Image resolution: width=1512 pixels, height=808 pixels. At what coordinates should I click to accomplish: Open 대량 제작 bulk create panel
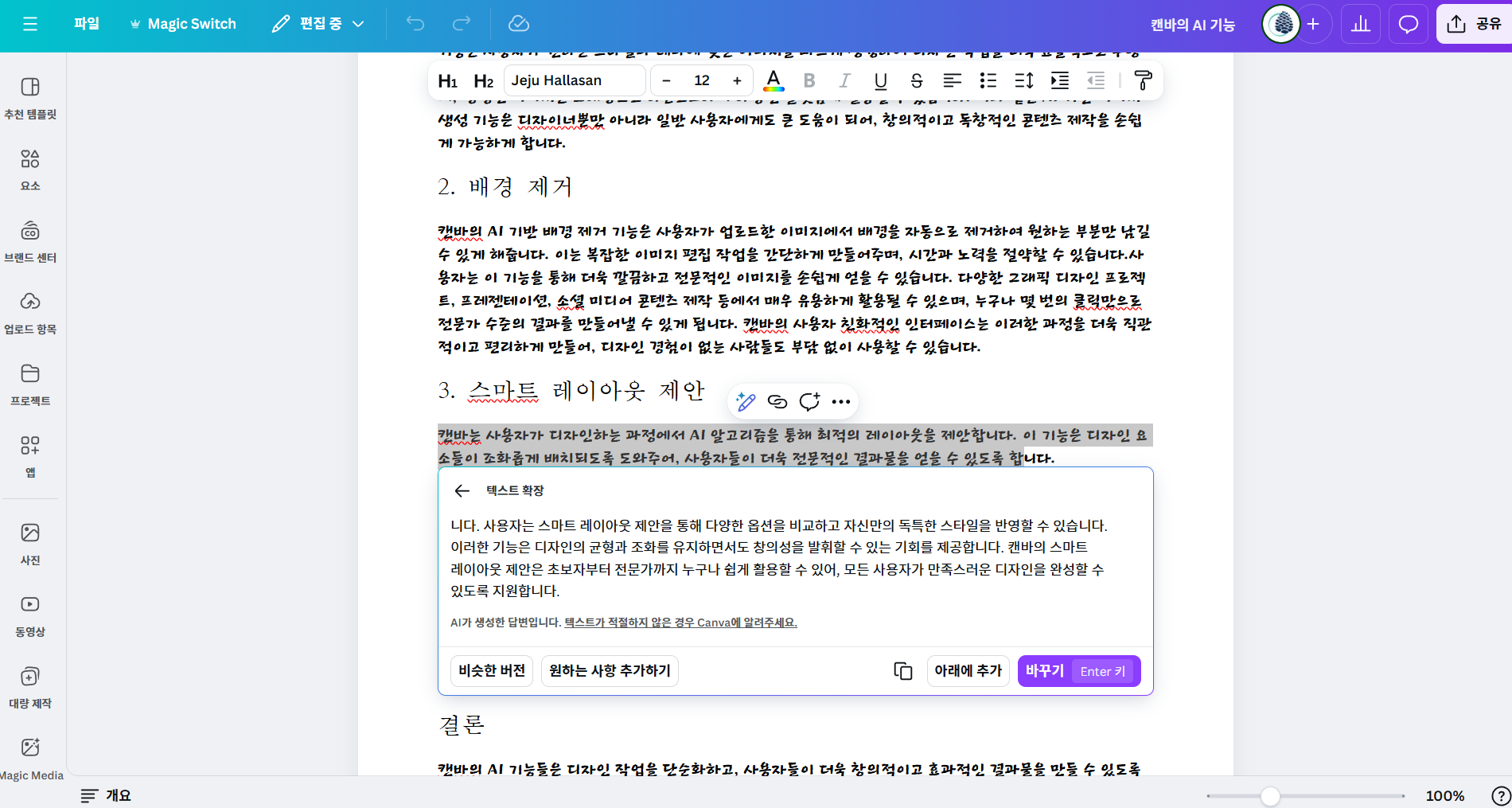pos(30,687)
